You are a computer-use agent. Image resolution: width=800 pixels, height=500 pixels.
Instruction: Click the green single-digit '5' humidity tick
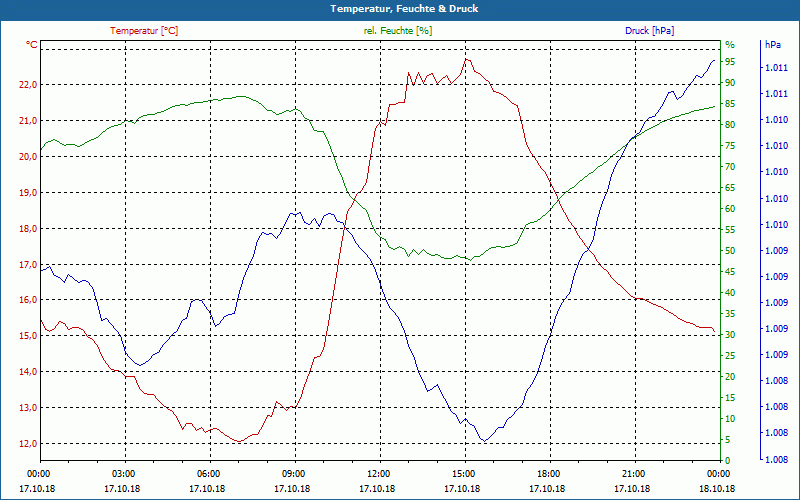[728, 440]
